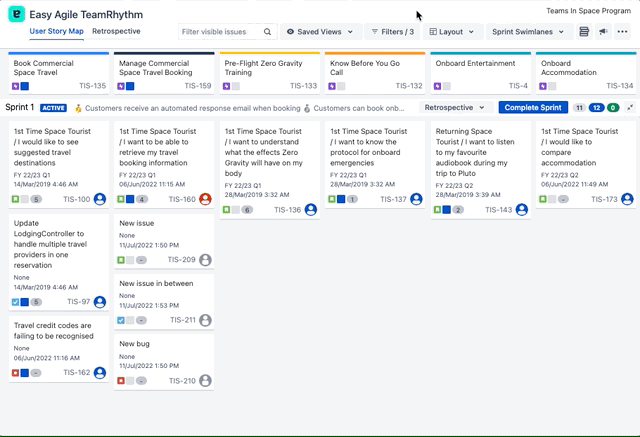Click the blue status square on TIS-160
The width and height of the screenshot is (640, 437).
[130, 199]
